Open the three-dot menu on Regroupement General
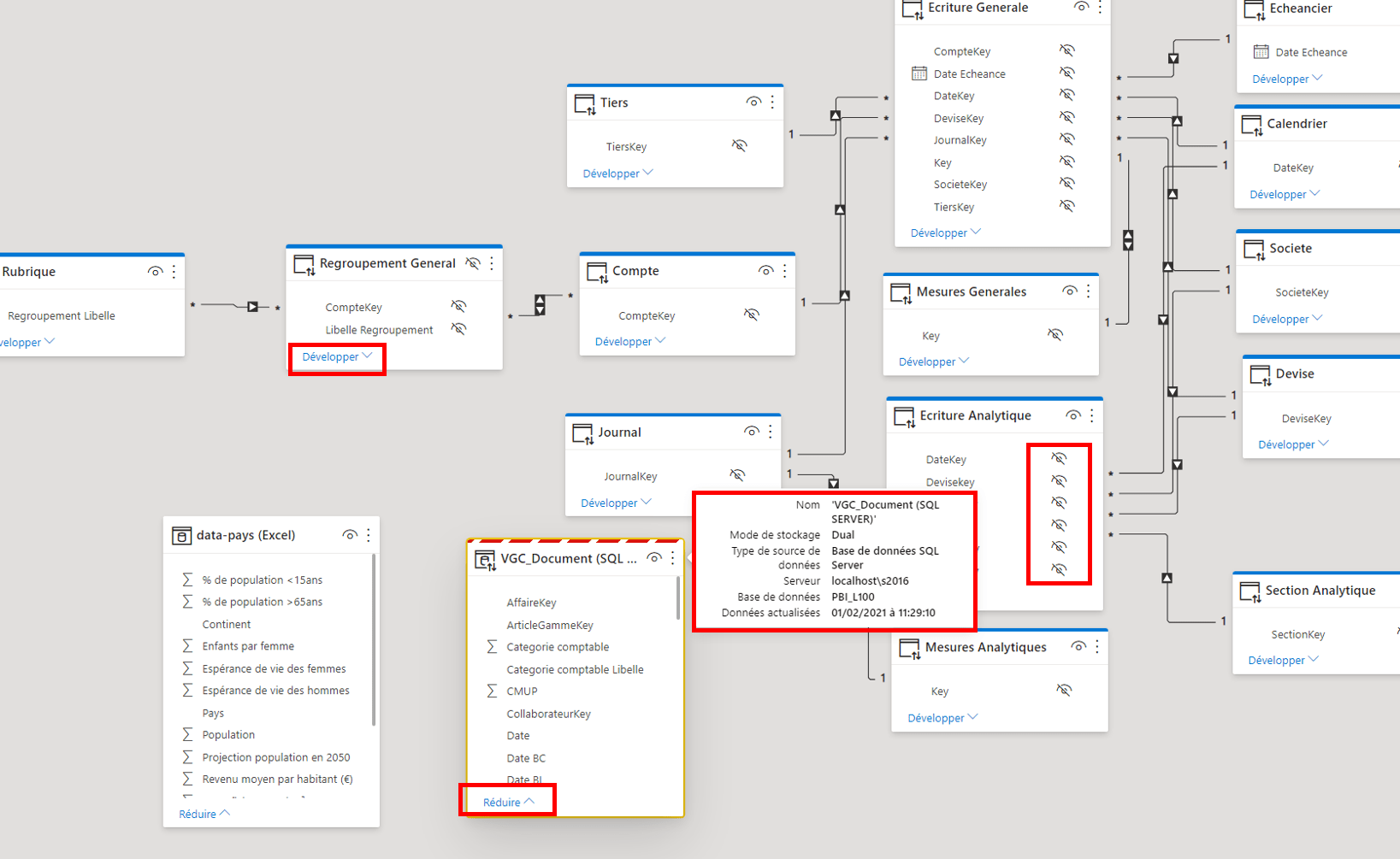The image size is (1400, 859). click(x=492, y=263)
